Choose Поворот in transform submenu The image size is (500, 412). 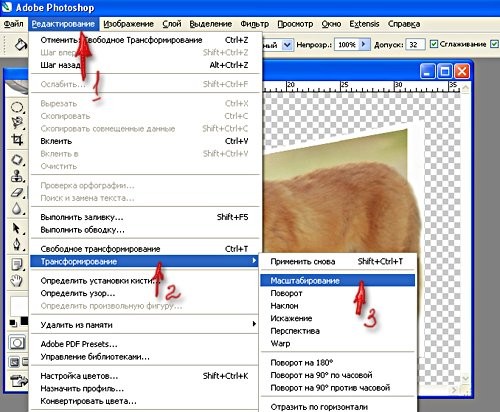pos(337,293)
